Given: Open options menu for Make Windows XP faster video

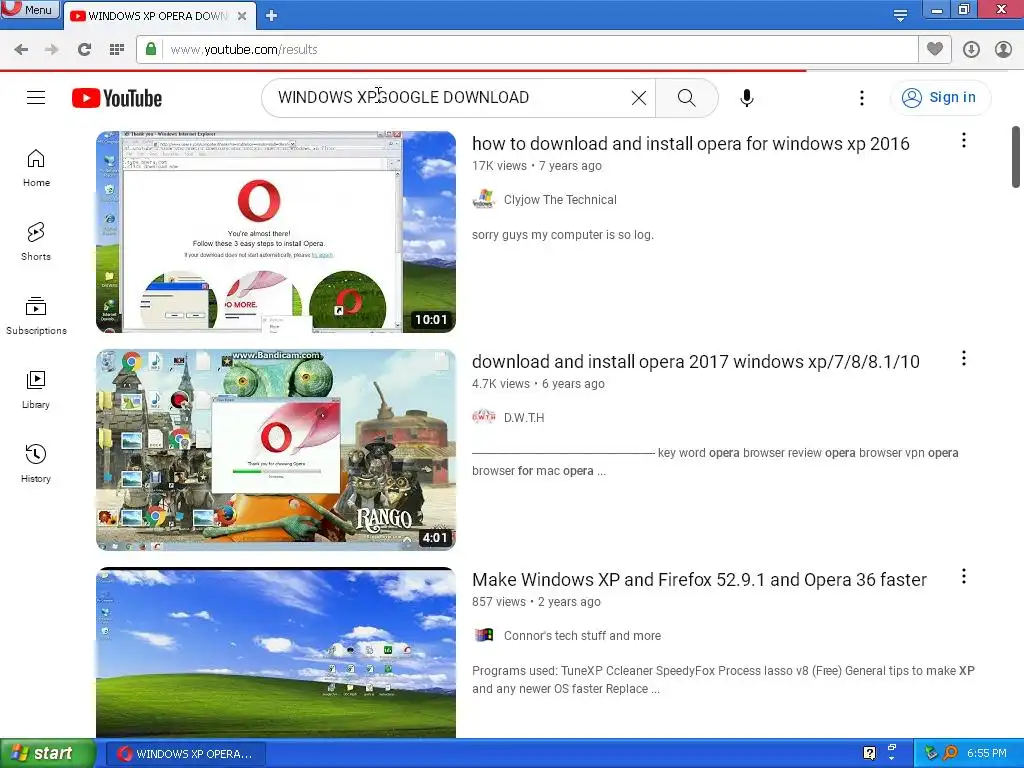Looking at the screenshot, I should pyautogui.click(x=963, y=577).
